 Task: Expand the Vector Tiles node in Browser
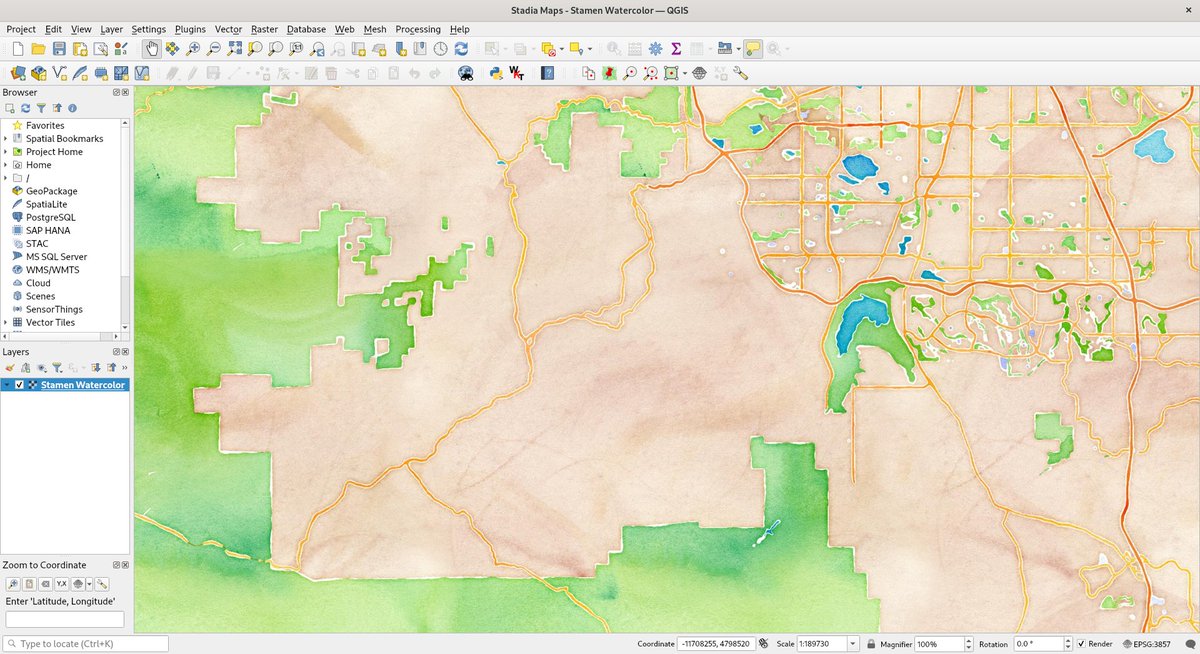[5, 322]
